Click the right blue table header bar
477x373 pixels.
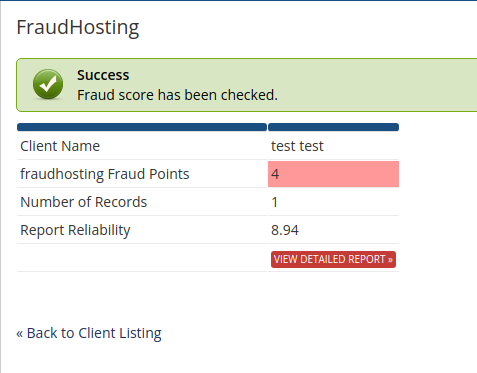[x=333, y=127]
